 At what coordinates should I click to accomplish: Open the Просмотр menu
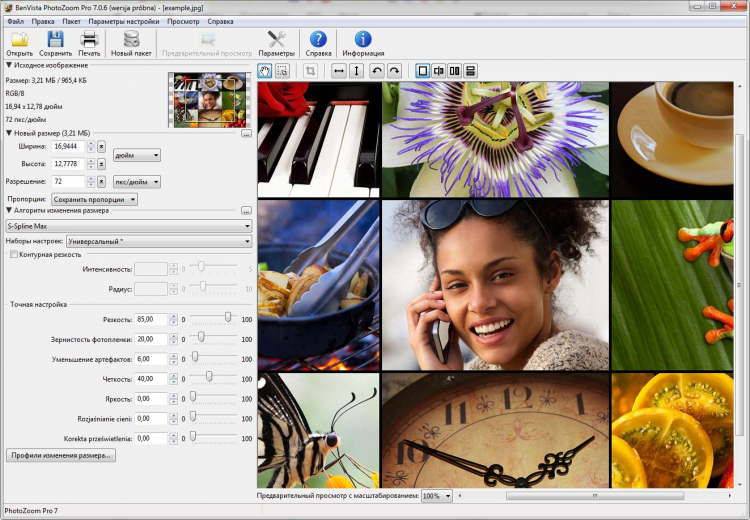pyautogui.click(x=183, y=20)
